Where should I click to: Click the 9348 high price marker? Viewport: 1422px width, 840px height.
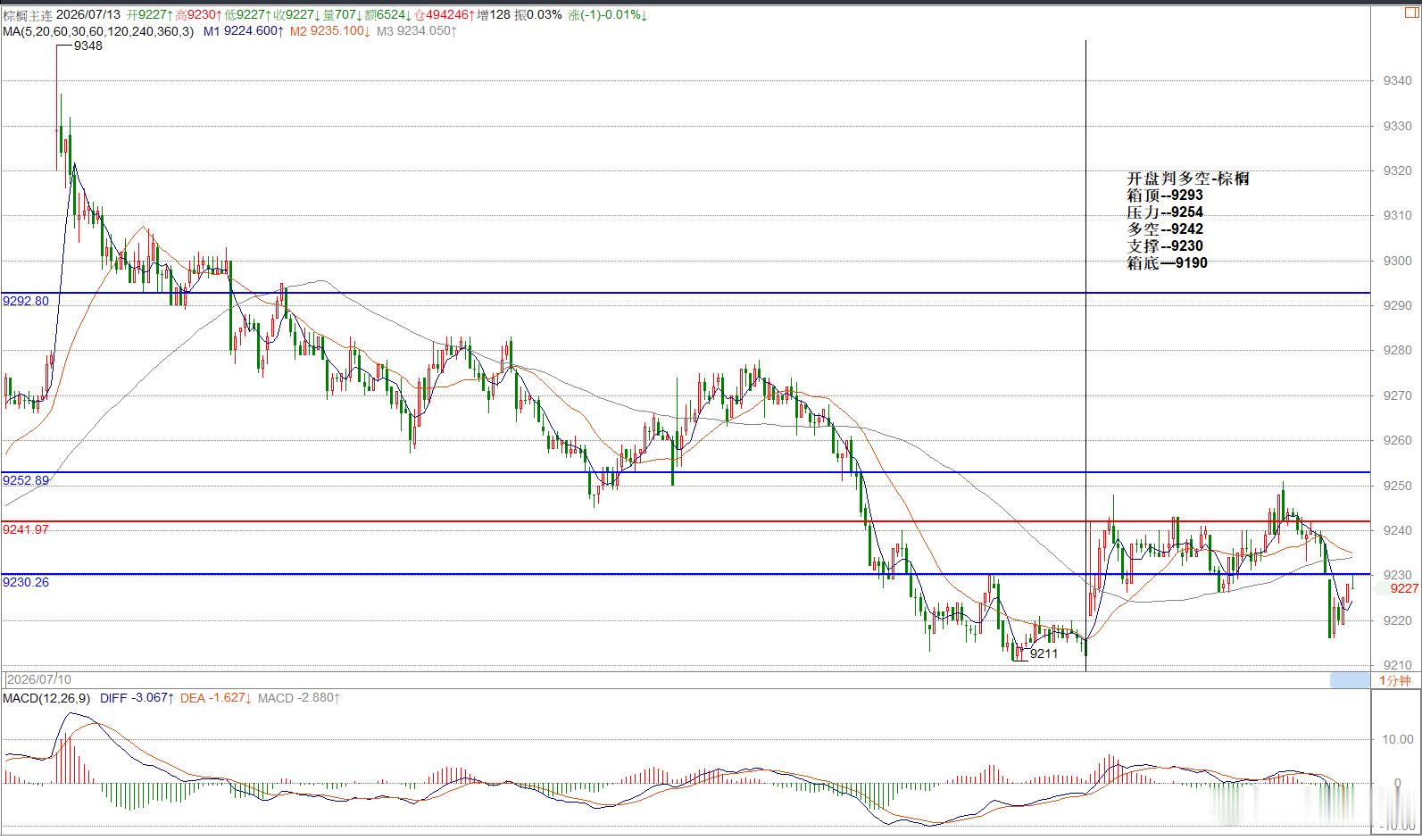point(88,46)
